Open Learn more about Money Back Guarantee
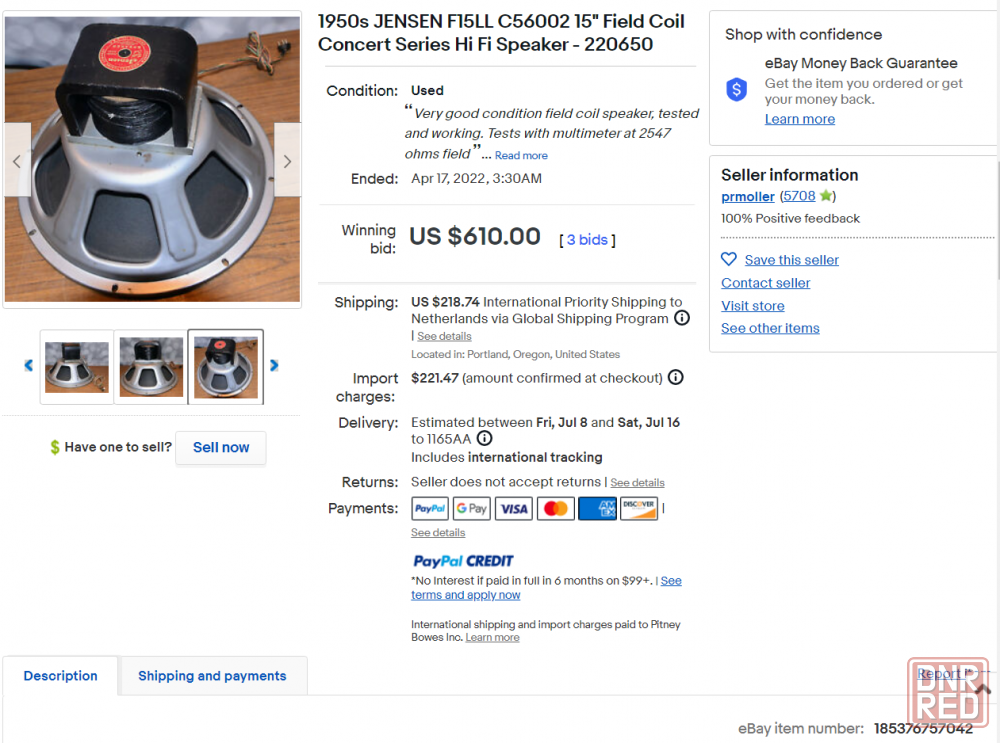Image resolution: width=1000 pixels, height=743 pixels. (x=800, y=119)
